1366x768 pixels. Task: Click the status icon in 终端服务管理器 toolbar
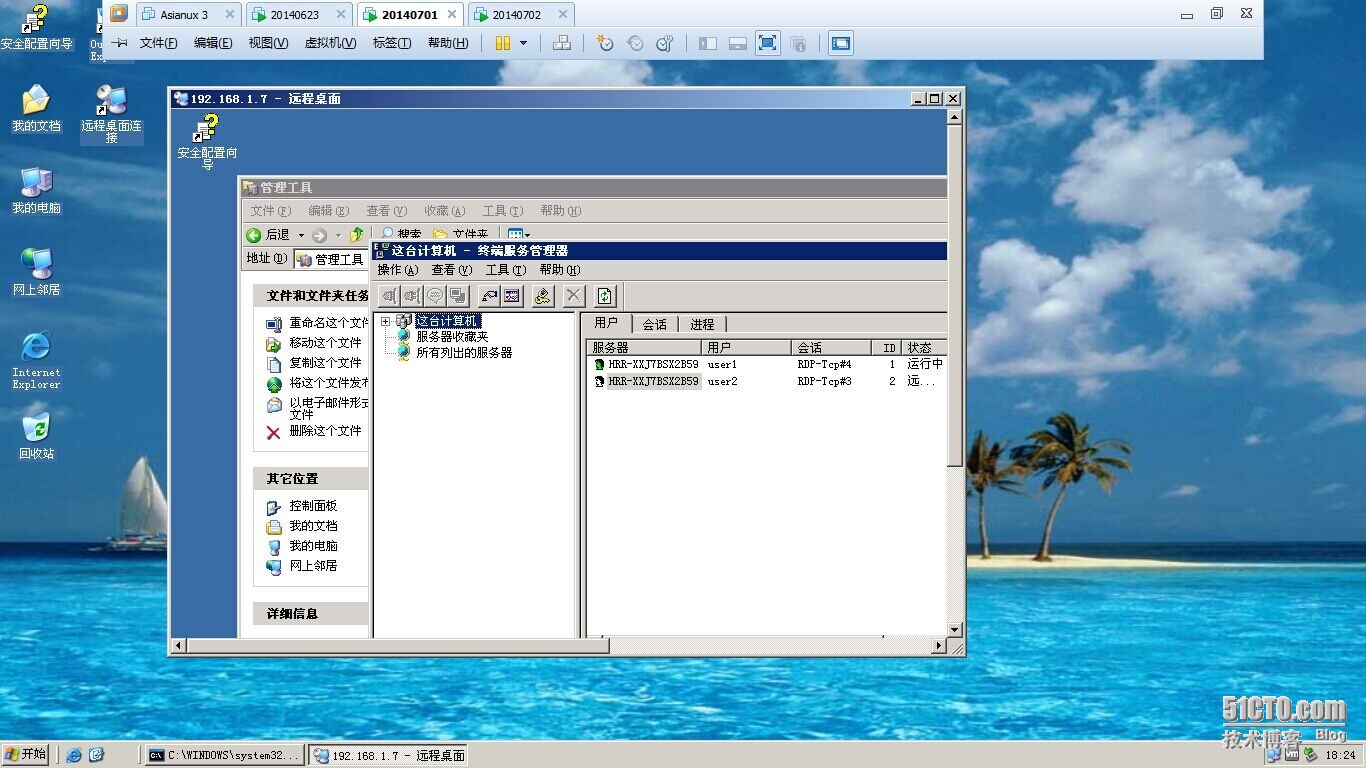(x=512, y=295)
